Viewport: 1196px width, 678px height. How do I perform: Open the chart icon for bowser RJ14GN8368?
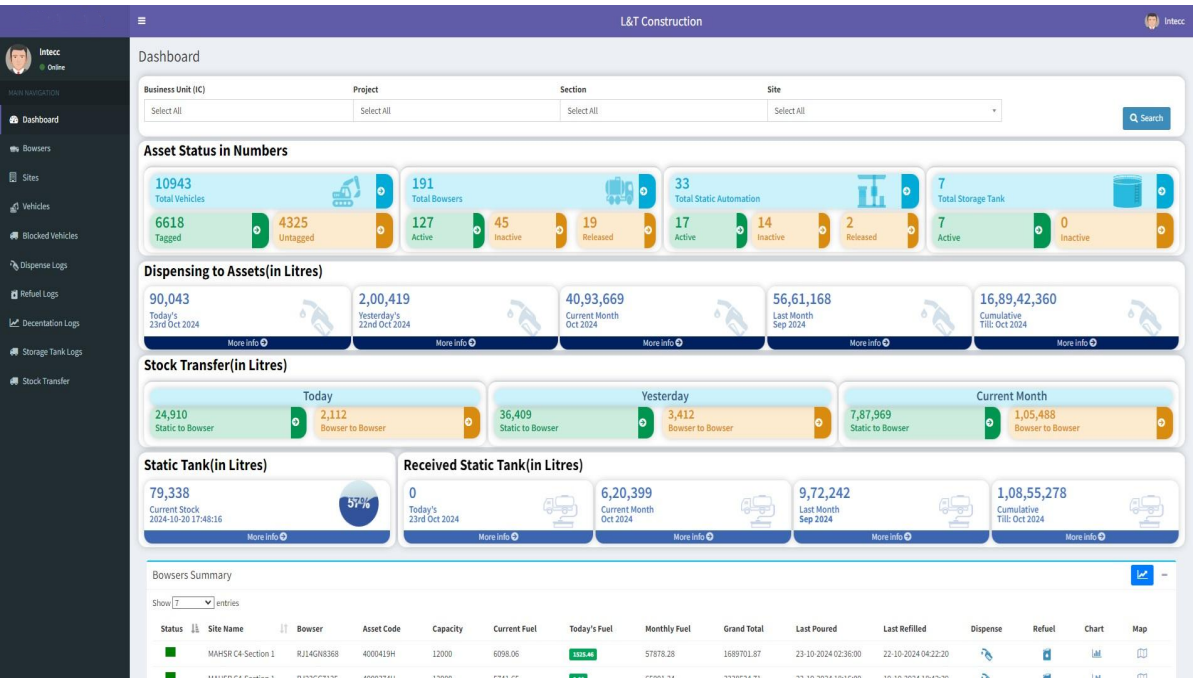click(1096, 654)
